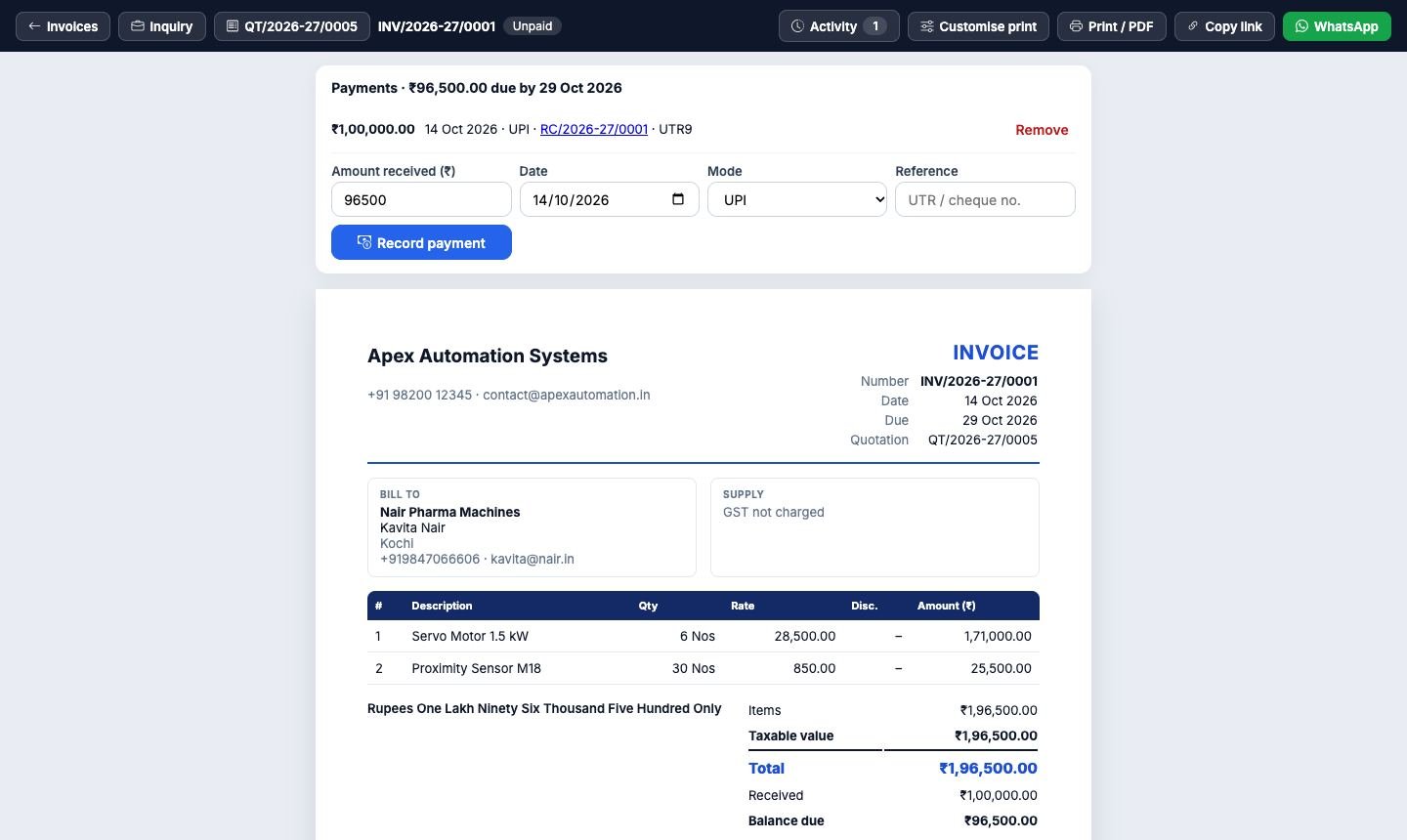The height and width of the screenshot is (840, 1407).
Task: Click the Date field showing 14/10/2026
Action: point(609,199)
